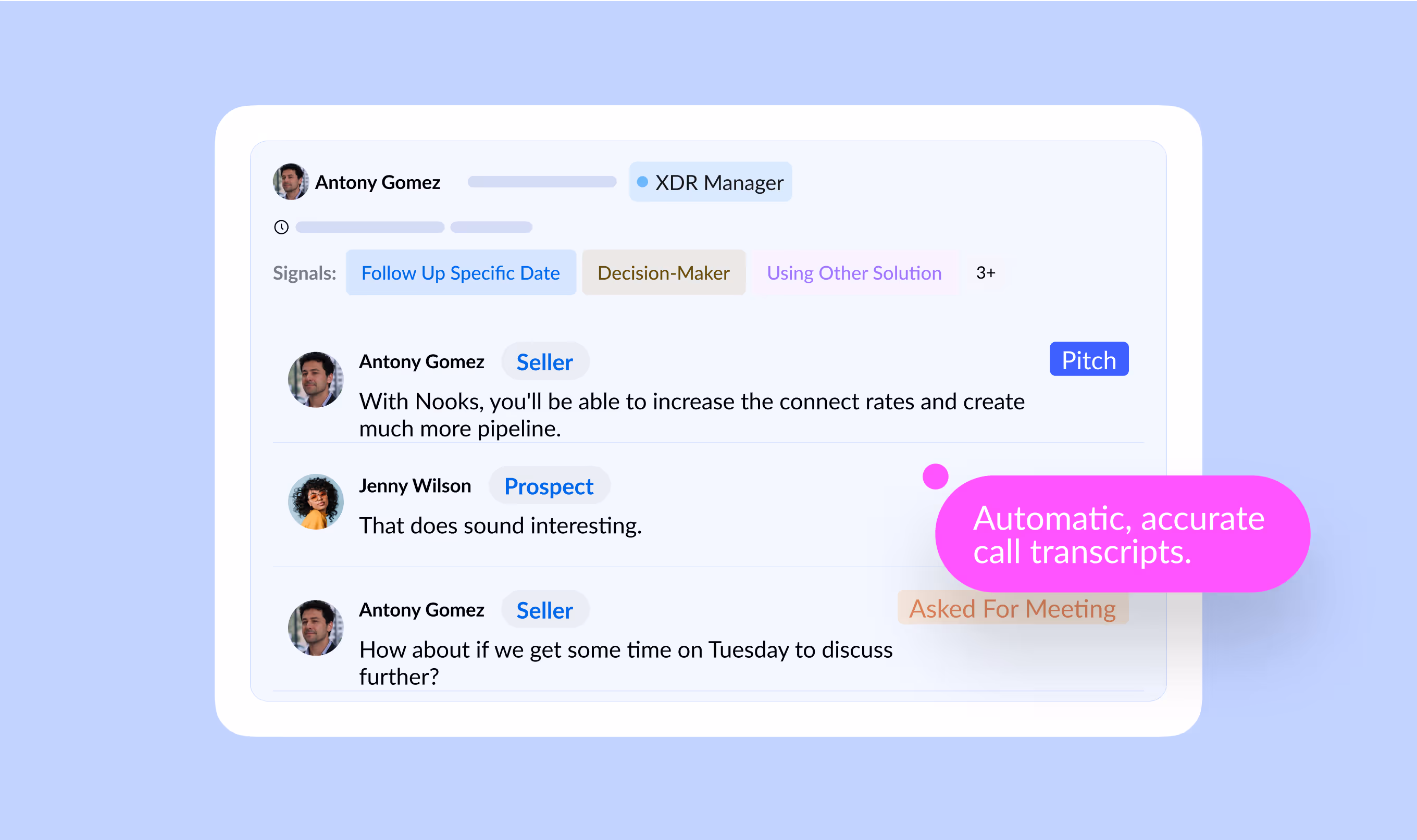Select the Using Other Solution signal
Image resolution: width=1417 pixels, height=840 pixels.
(854, 273)
